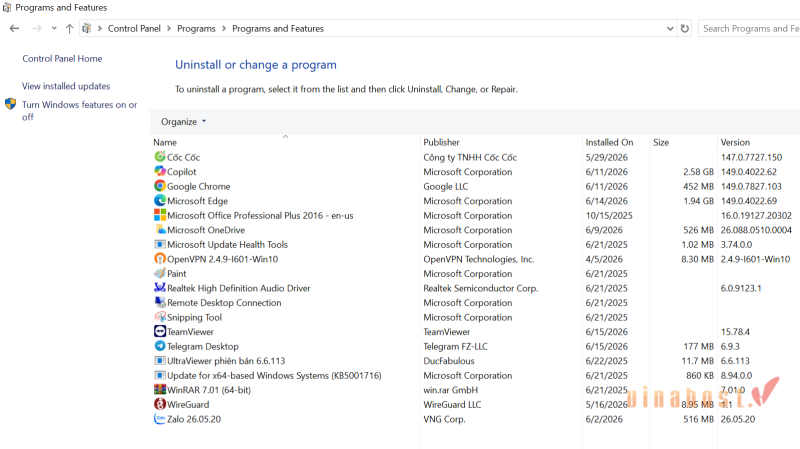Click the Realtek Semiconductor Corp. publisher
The width and height of the screenshot is (800, 449).
click(481, 288)
